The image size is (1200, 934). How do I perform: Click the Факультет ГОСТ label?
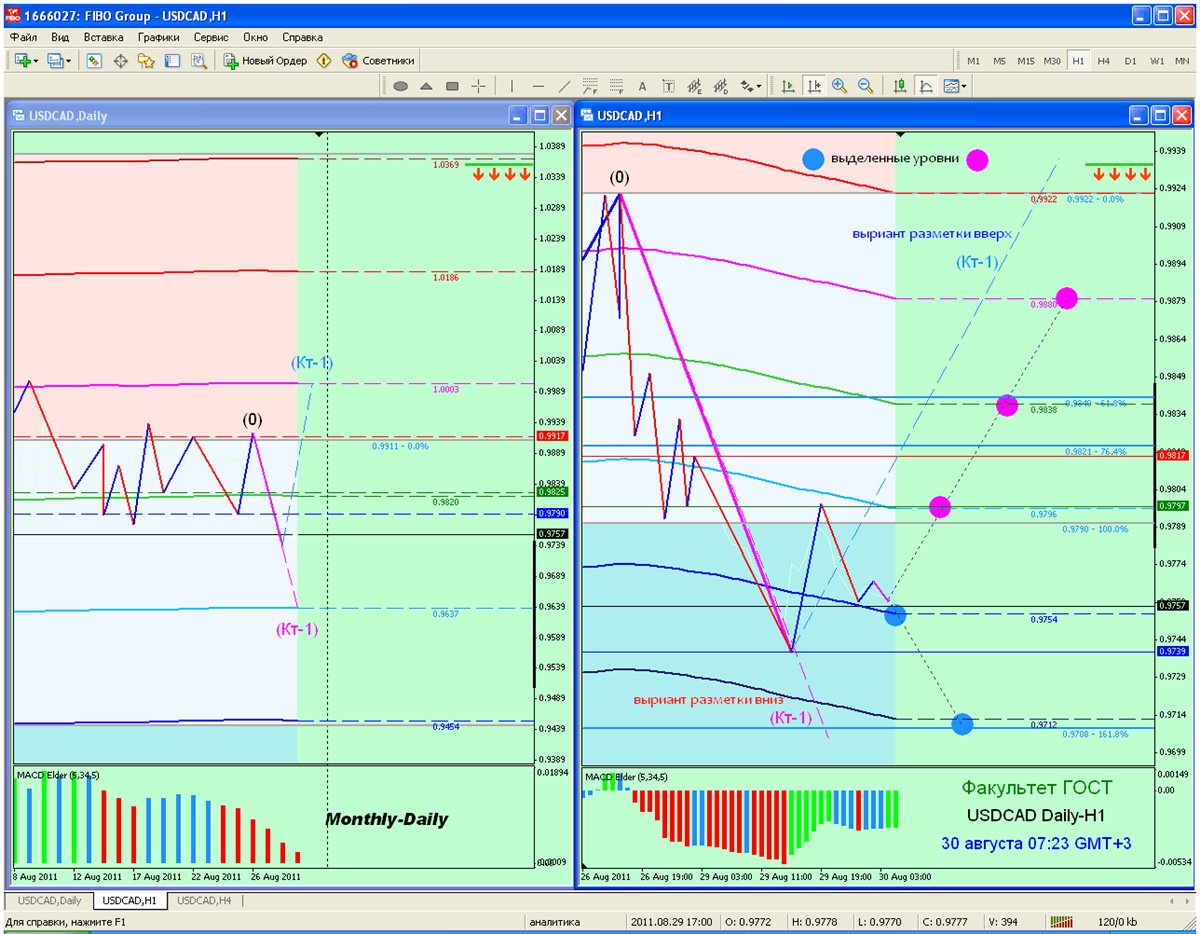(1035, 787)
